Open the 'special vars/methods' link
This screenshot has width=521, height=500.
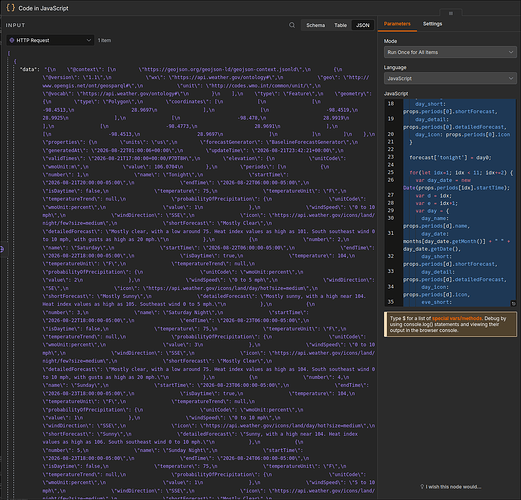(x=457, y=318)
